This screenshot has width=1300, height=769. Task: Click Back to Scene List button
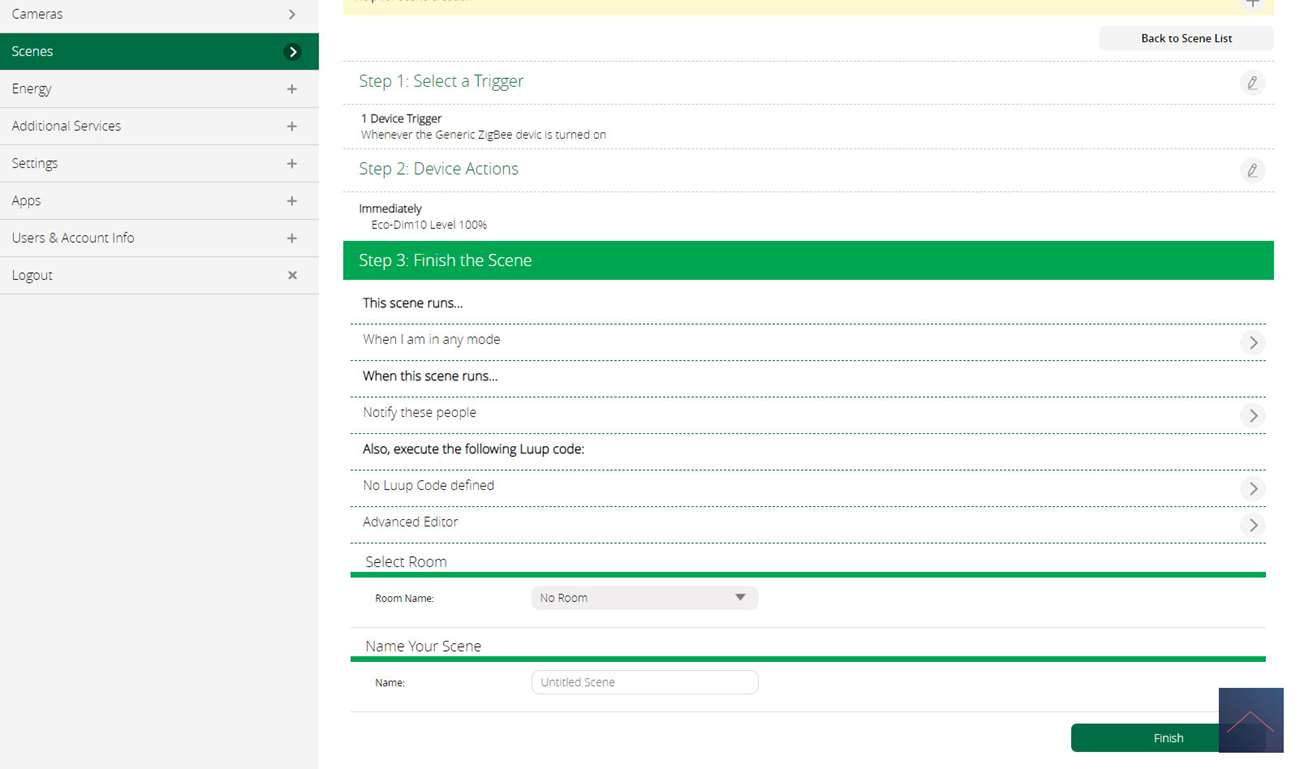pyautogui.click(x=1186, y=38)
